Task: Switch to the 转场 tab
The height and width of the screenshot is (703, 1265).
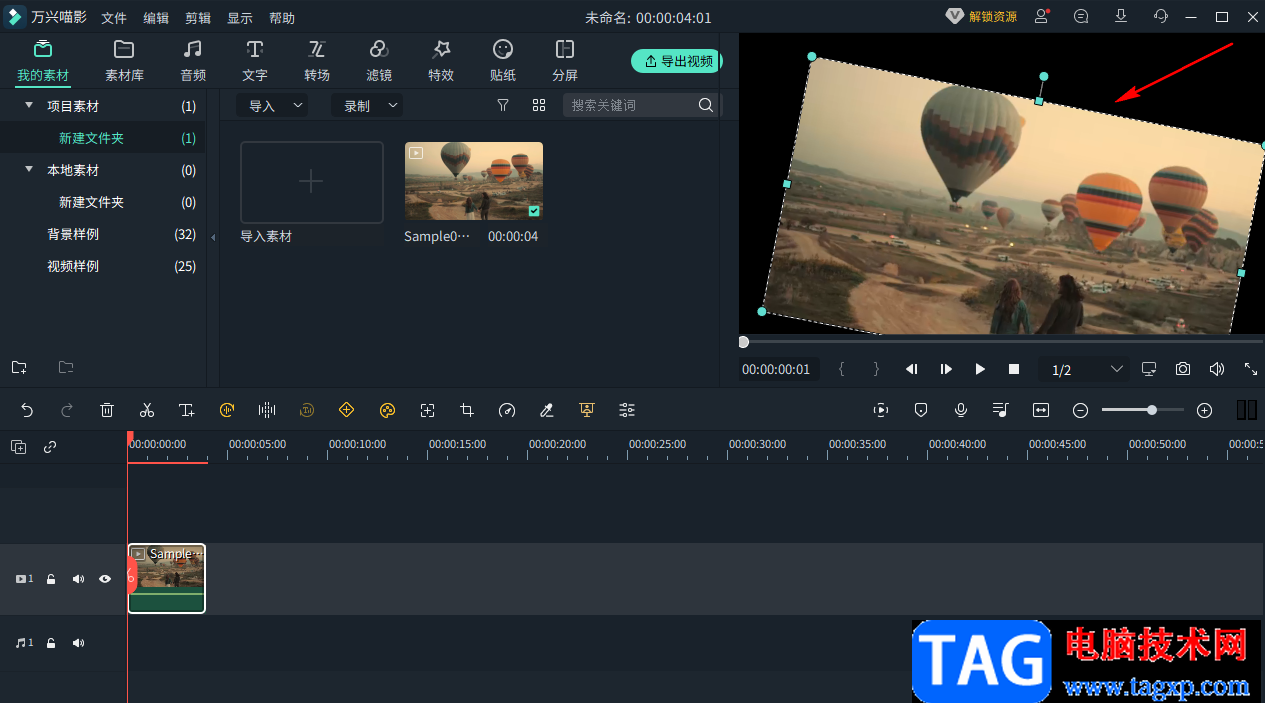Action: tap(317, 61)
